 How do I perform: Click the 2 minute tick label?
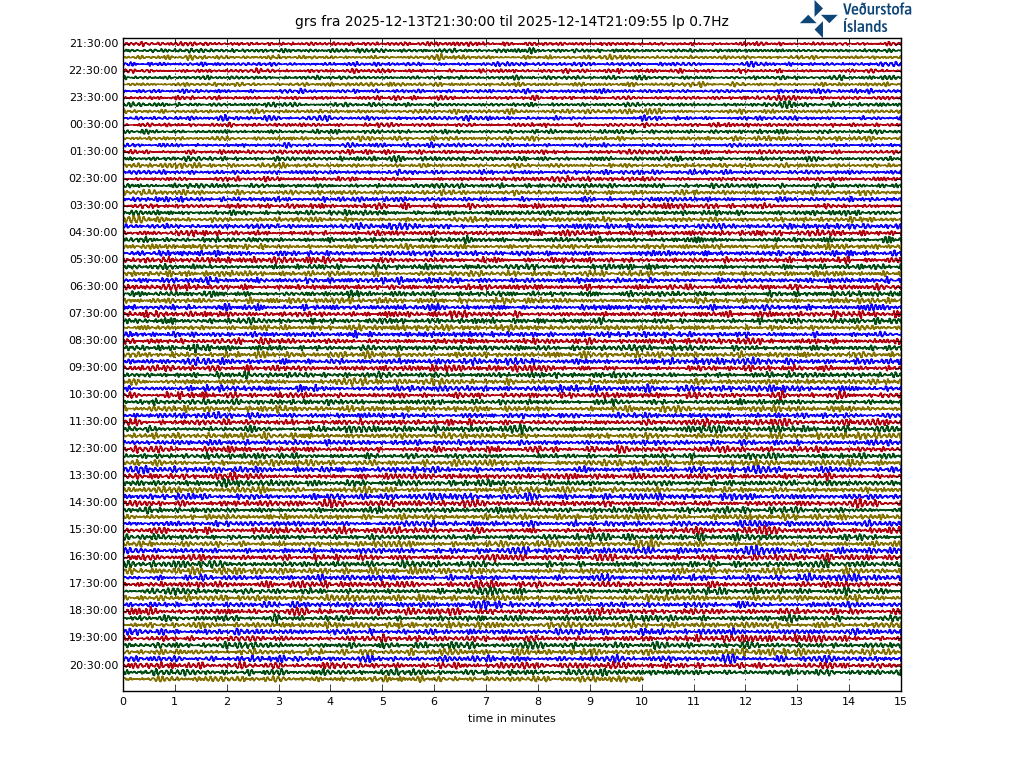[x=227, y=702]
